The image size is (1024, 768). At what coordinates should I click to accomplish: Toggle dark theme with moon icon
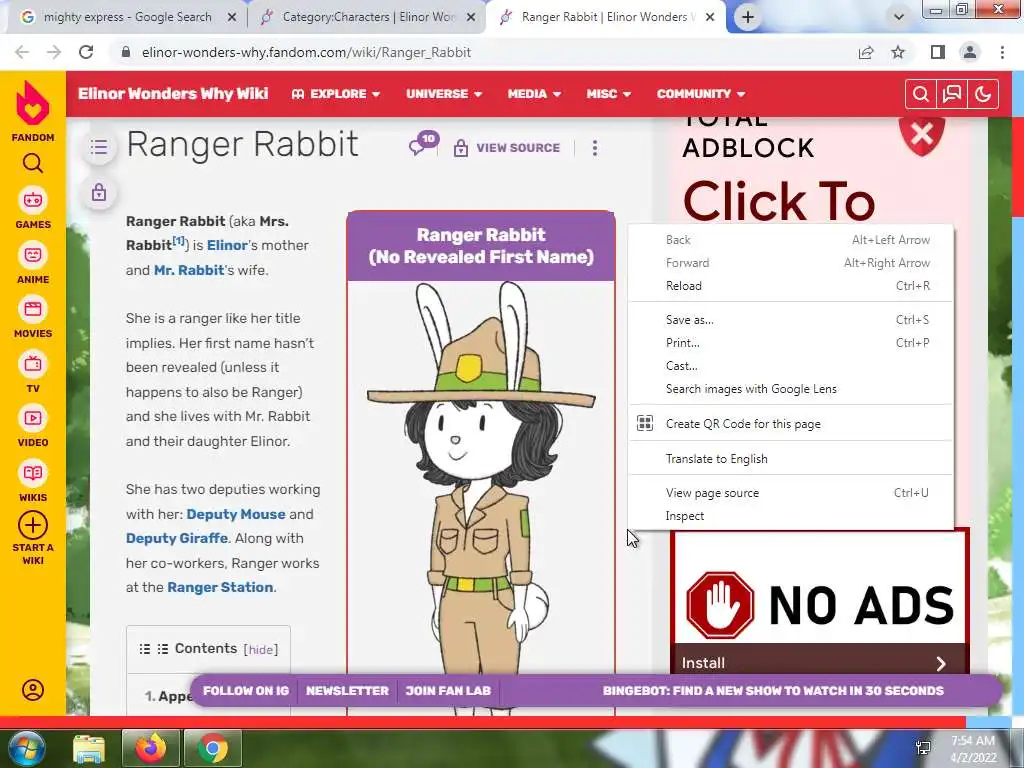point(983,94)
